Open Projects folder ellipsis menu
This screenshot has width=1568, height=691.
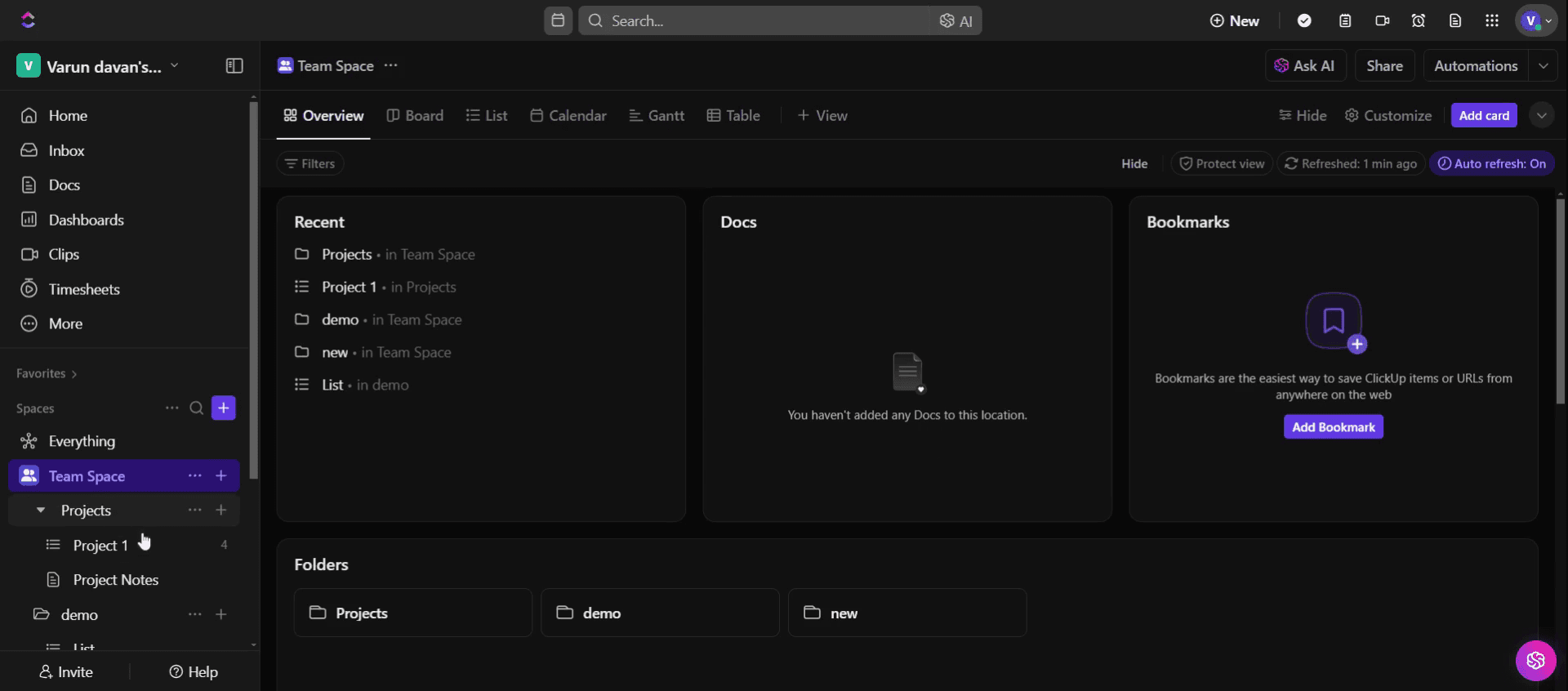pos(194,510)
